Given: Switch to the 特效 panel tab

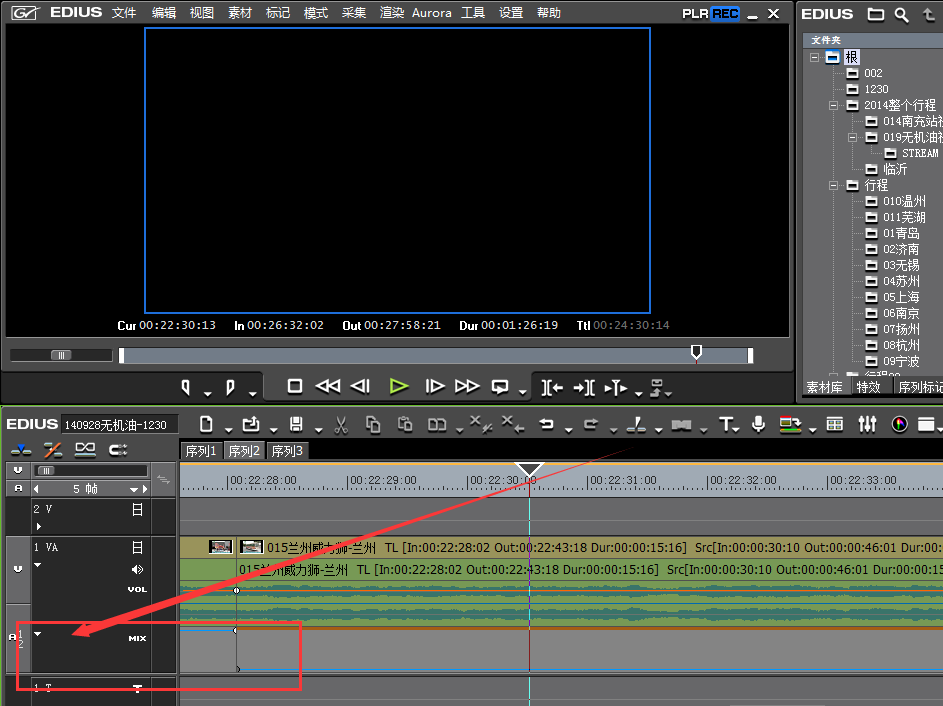Looking at the screenshot, I should point(869,387).
